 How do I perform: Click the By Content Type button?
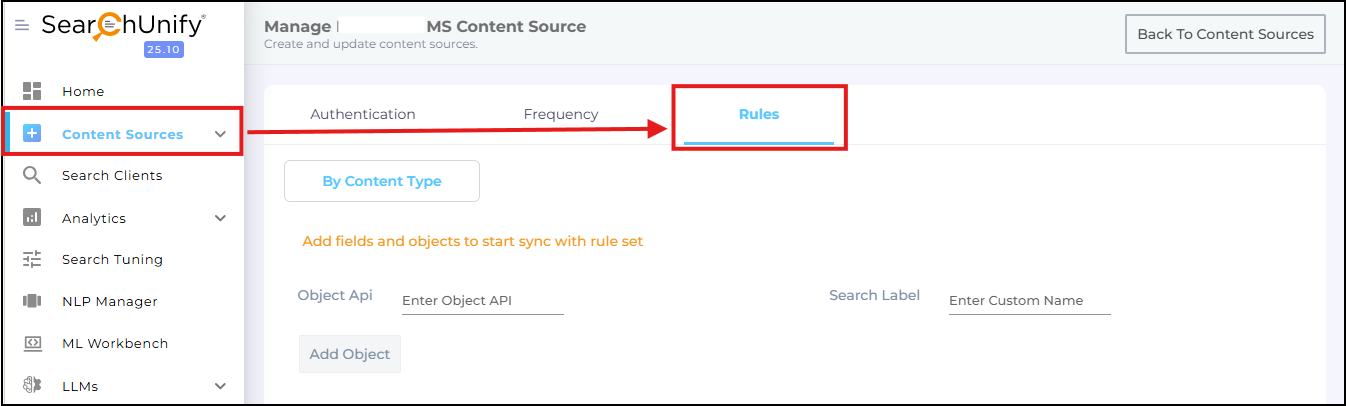382,181
